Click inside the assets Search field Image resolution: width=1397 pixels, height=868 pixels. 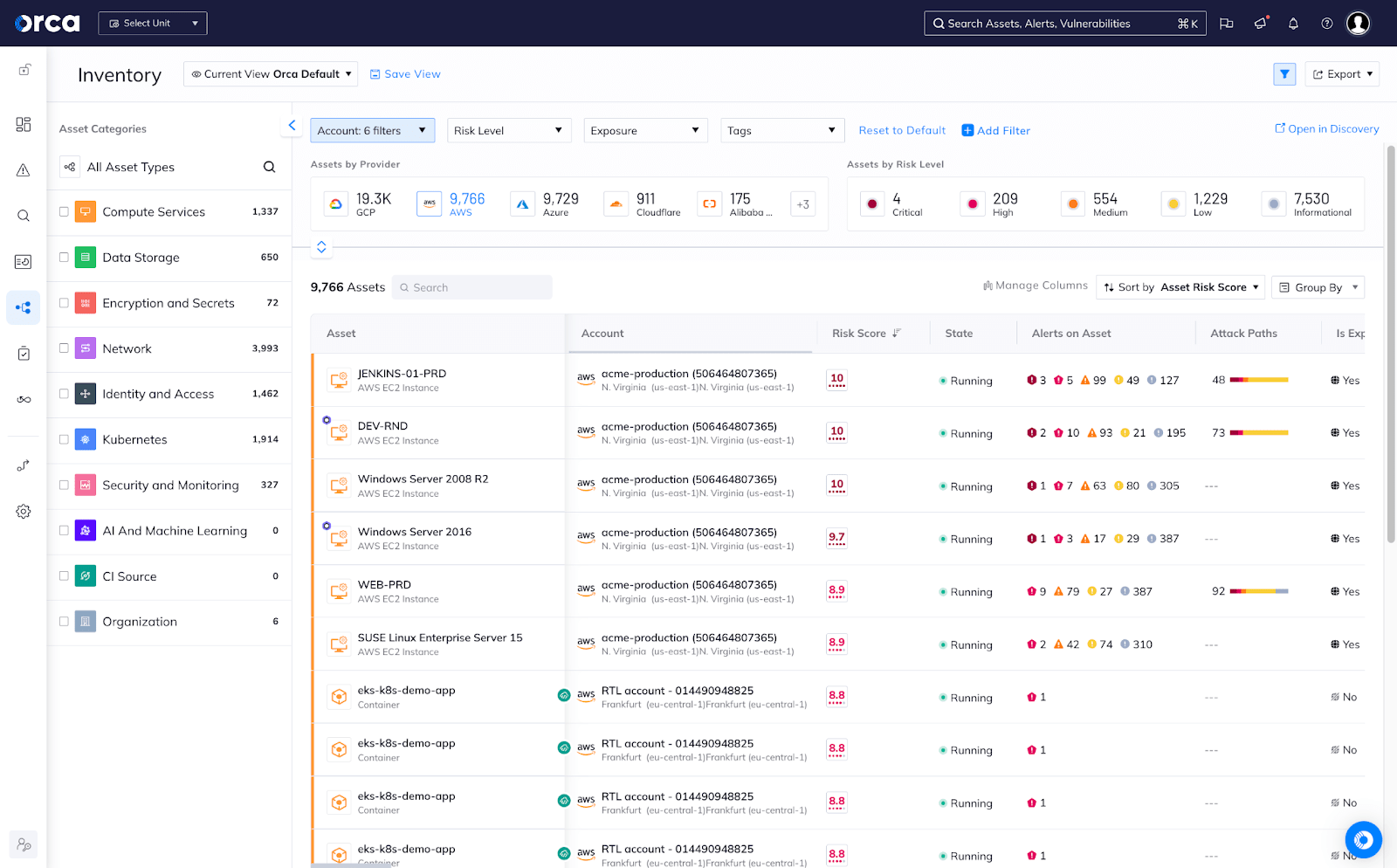pyautogui.click(x=471, y=286)
